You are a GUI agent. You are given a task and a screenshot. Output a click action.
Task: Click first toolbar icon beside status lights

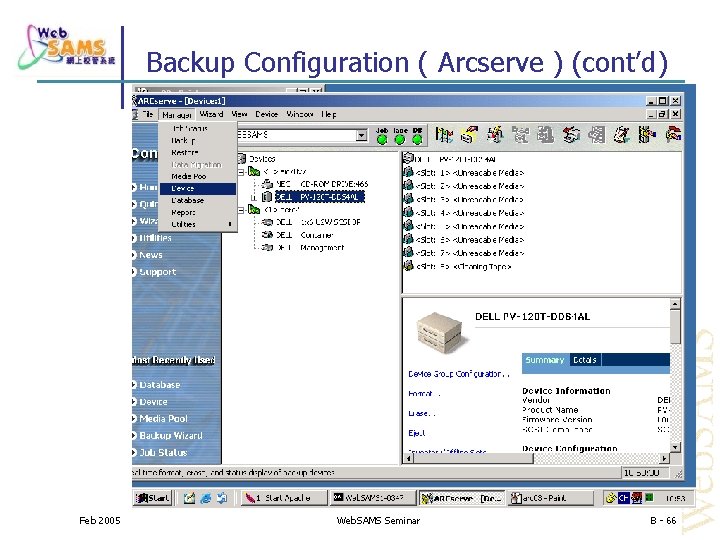(444, 135)
